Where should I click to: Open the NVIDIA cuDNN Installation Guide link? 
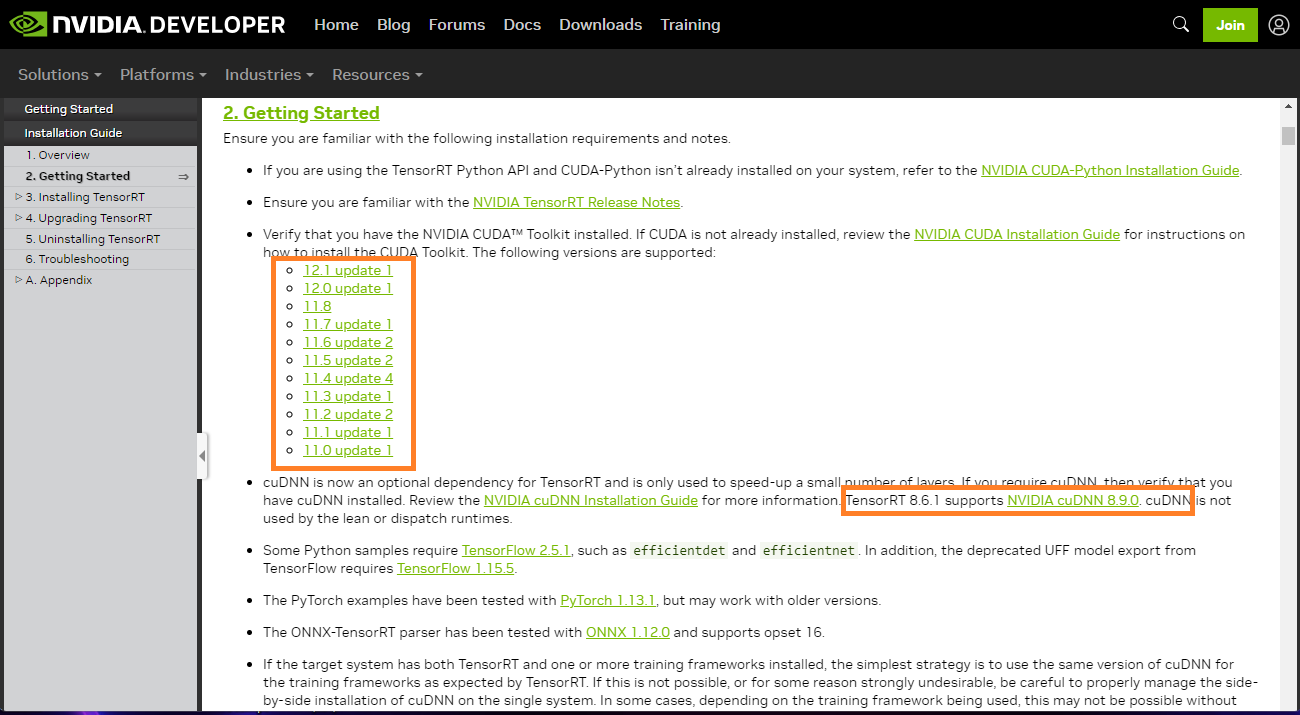pyautogui.click(x=591, y=500)
